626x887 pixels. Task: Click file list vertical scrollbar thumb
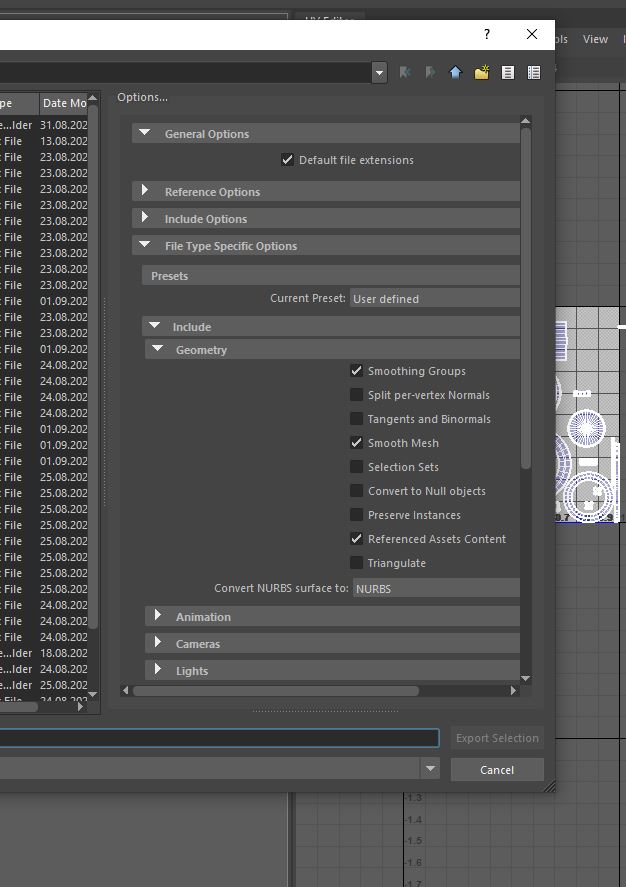pyautogui.click(x=93, y=367)
